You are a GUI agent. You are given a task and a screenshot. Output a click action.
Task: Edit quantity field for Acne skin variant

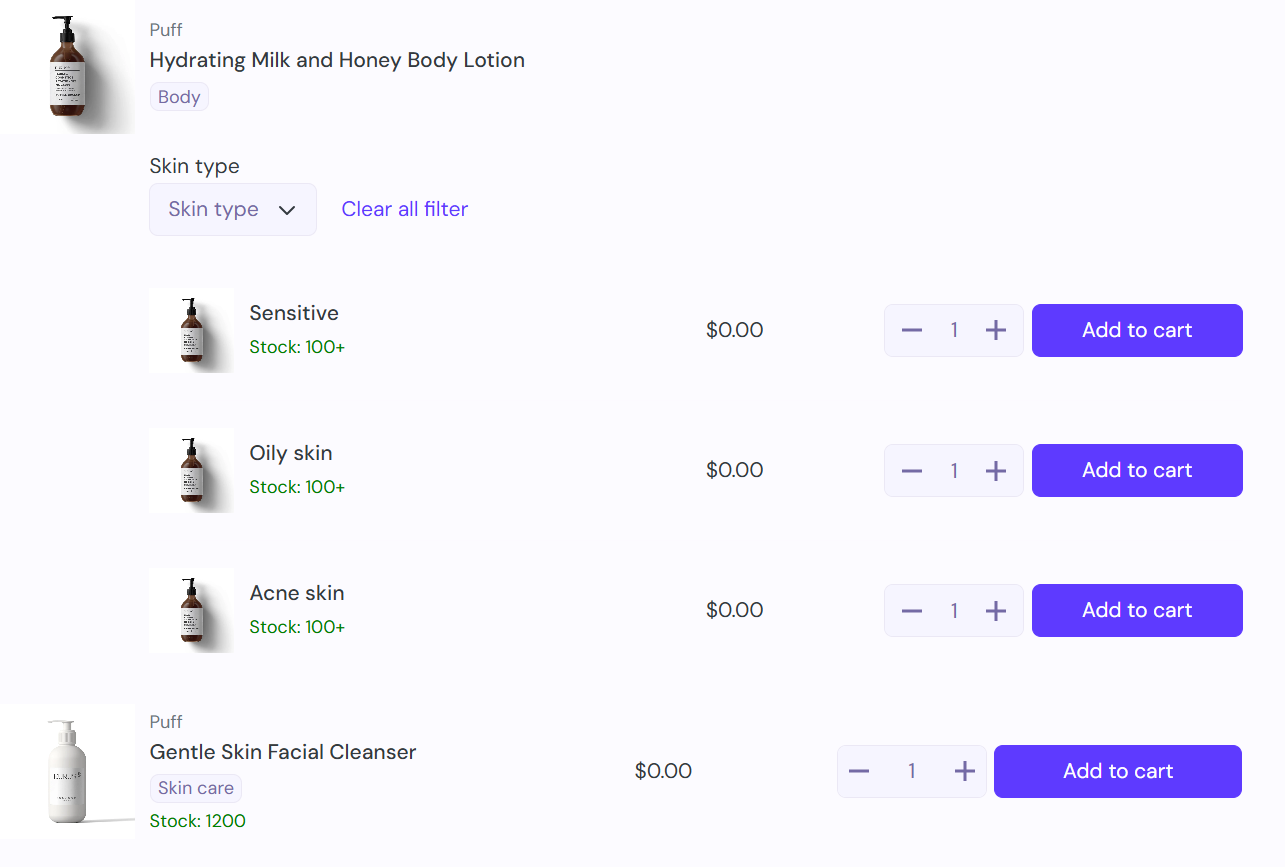[x=954, y=610]
